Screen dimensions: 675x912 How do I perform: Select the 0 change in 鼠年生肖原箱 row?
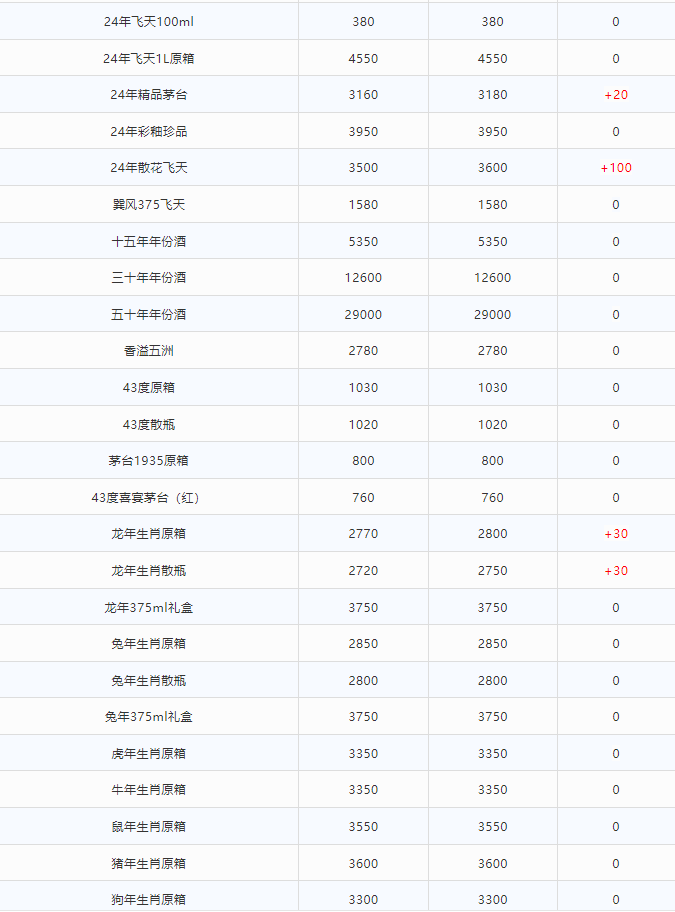click(616, 826)
